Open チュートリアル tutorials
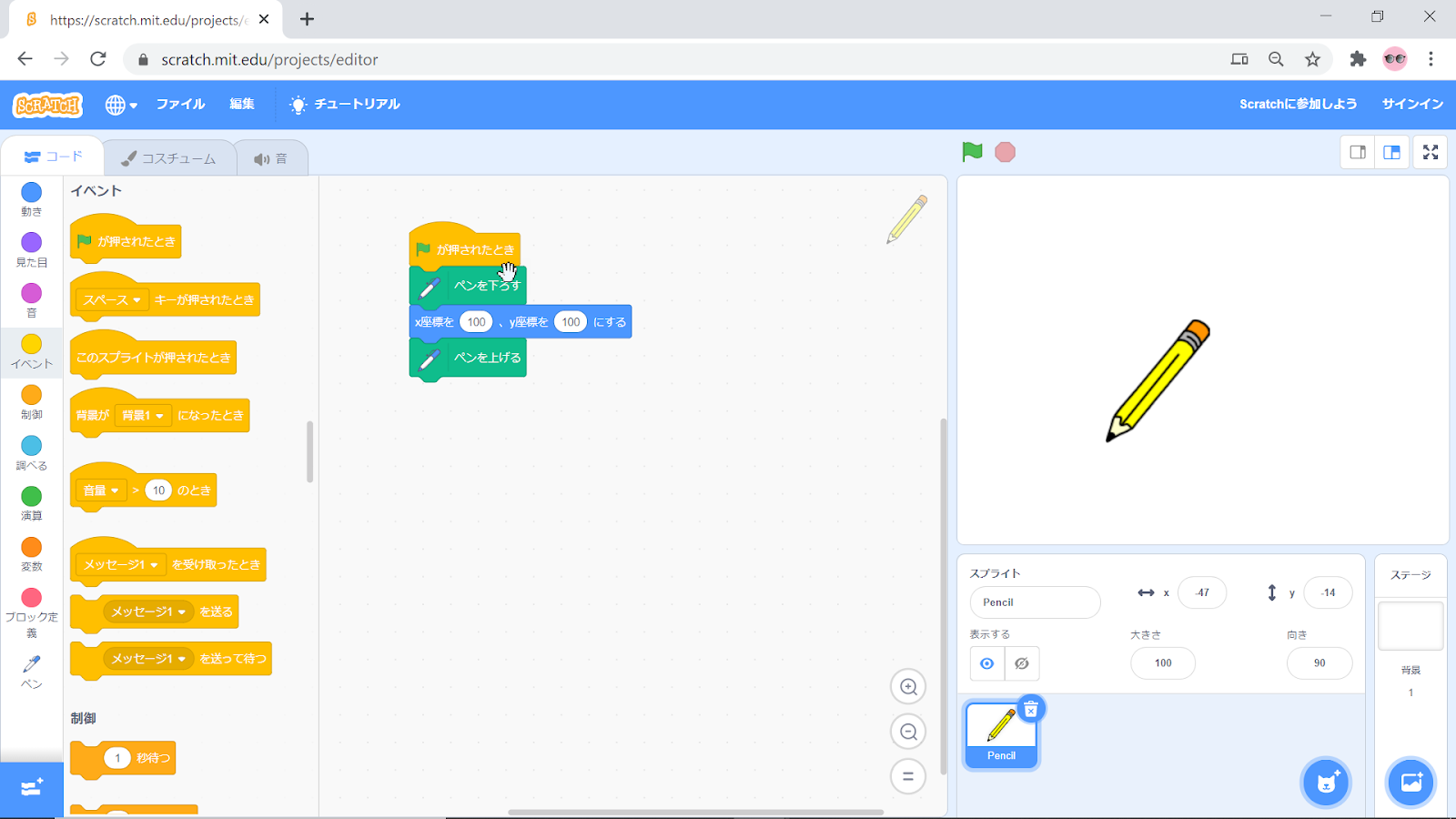This screenshot has width=1456, height=819. (345, 104)
